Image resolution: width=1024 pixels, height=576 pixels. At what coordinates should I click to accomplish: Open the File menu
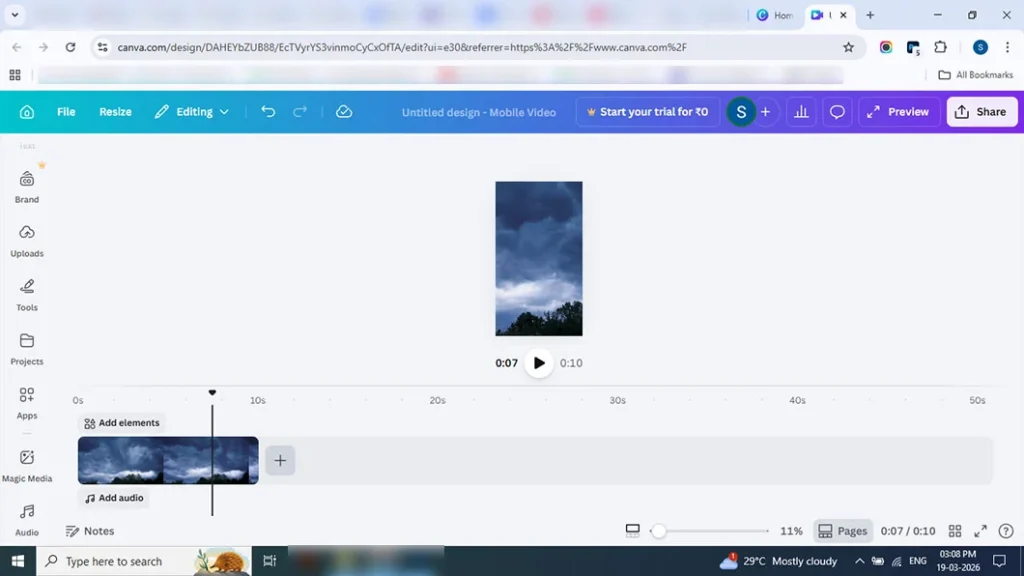click(66, 112)
